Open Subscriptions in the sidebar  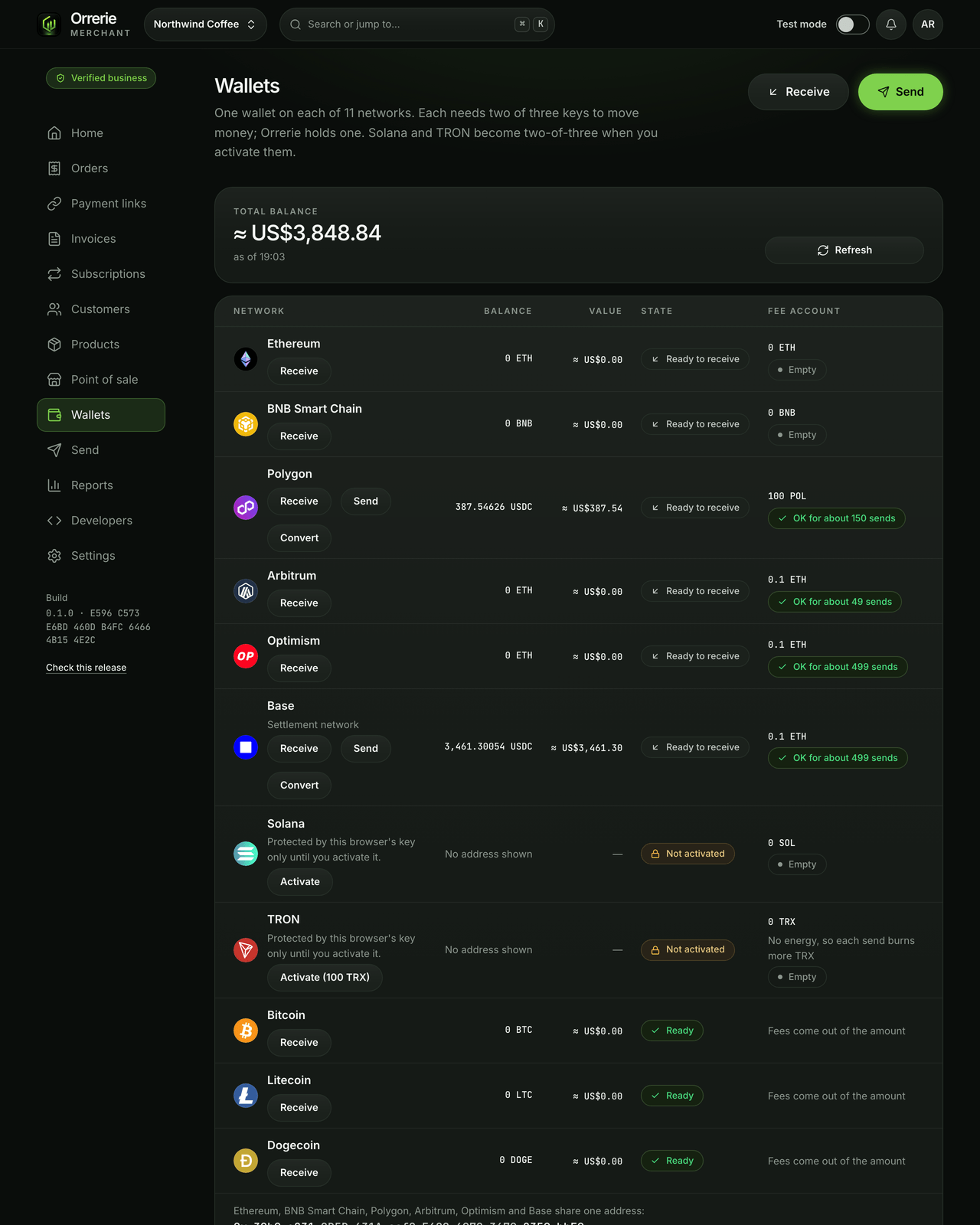click(101, 274)
